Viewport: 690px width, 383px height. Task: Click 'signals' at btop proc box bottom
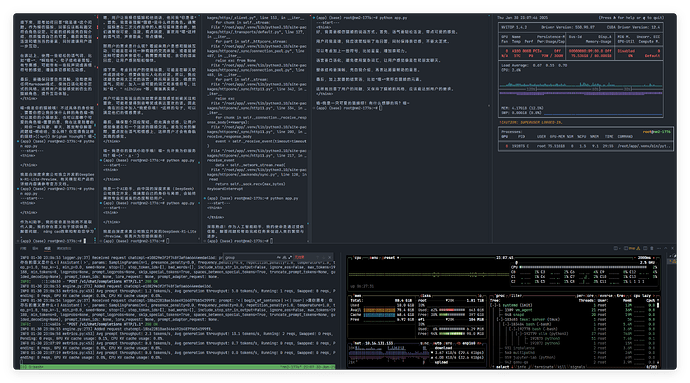[x=578, y=367]
